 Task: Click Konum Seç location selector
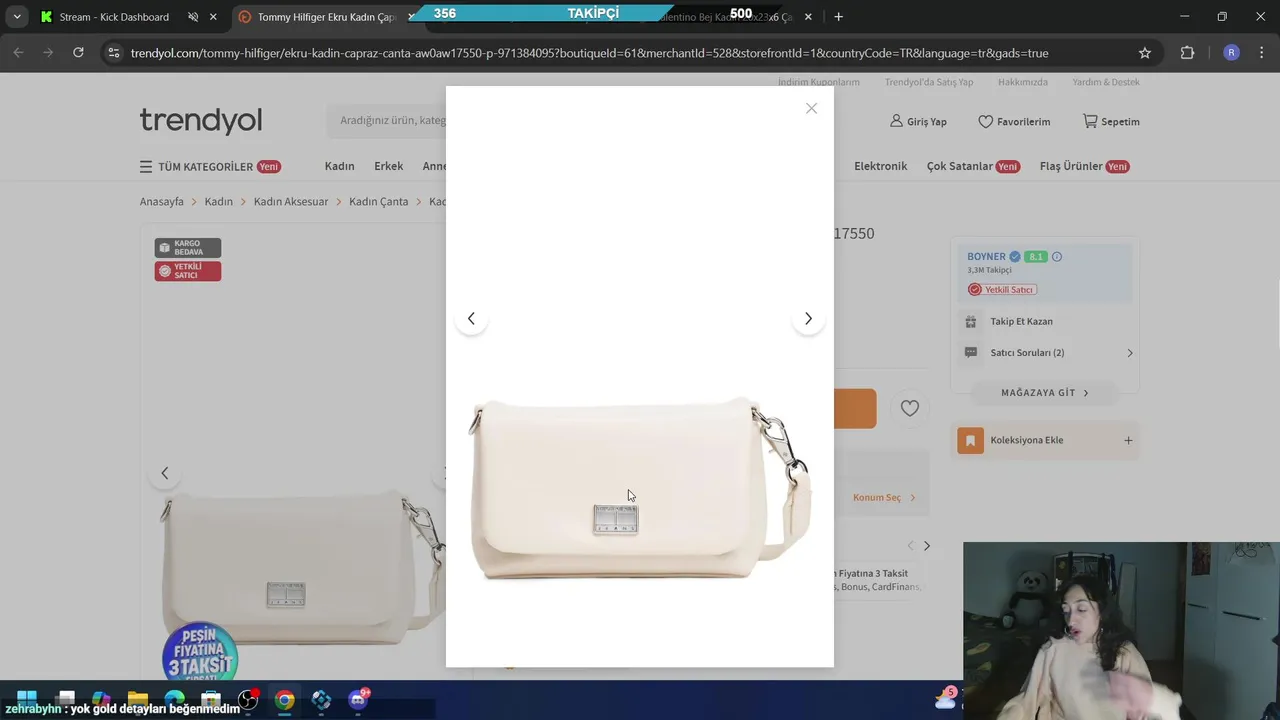click(884, 497)
